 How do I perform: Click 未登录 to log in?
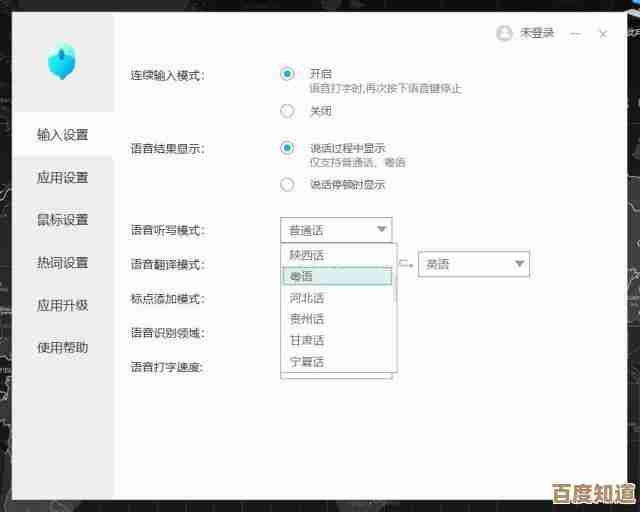[x=537, y=33]
